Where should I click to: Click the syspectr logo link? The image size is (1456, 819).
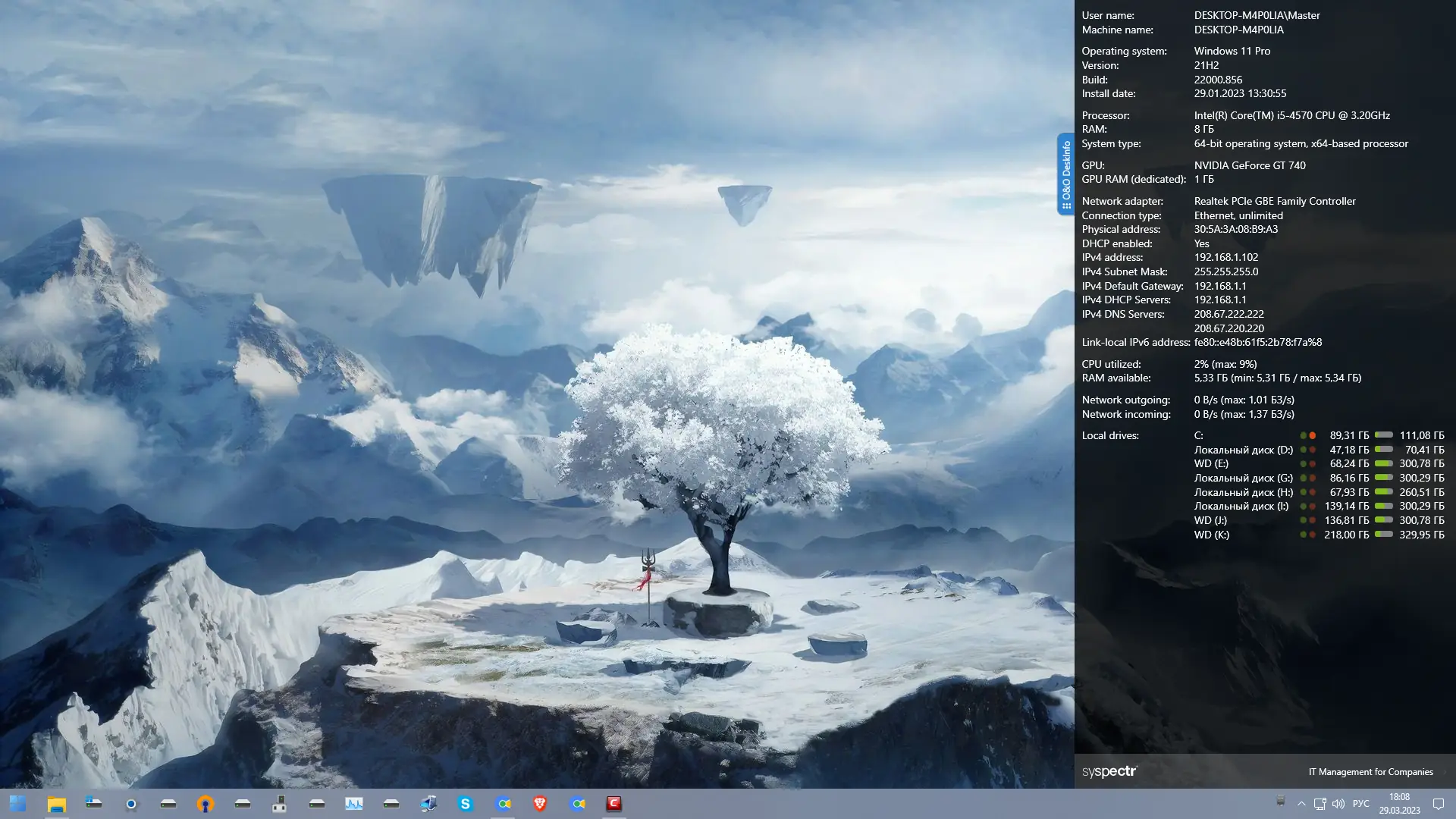click(x=1109, y=771)
